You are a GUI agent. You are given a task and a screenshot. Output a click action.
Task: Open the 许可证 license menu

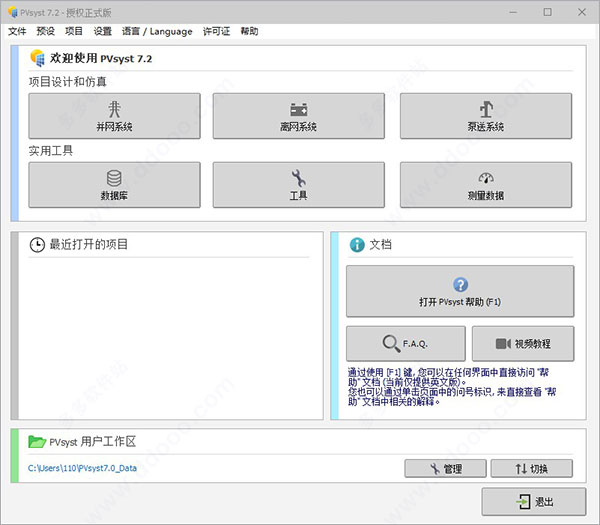[x=216, y=31]
